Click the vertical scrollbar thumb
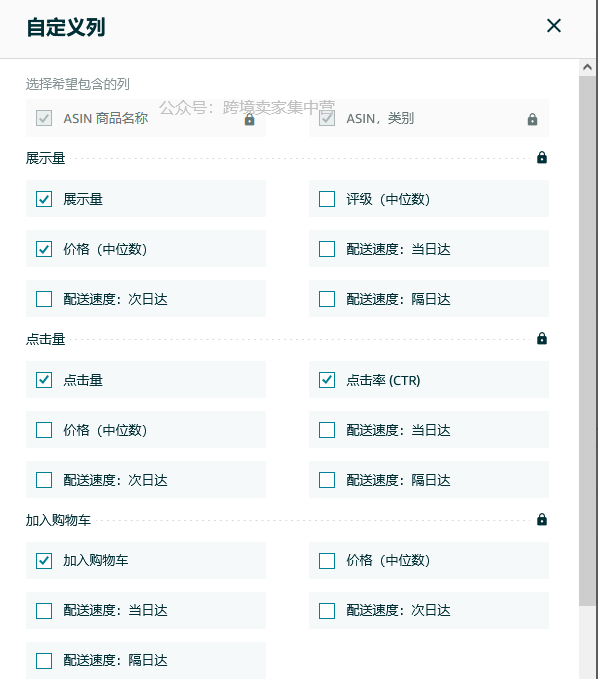The height and width of the screenshot is (679, 598). 588,341
